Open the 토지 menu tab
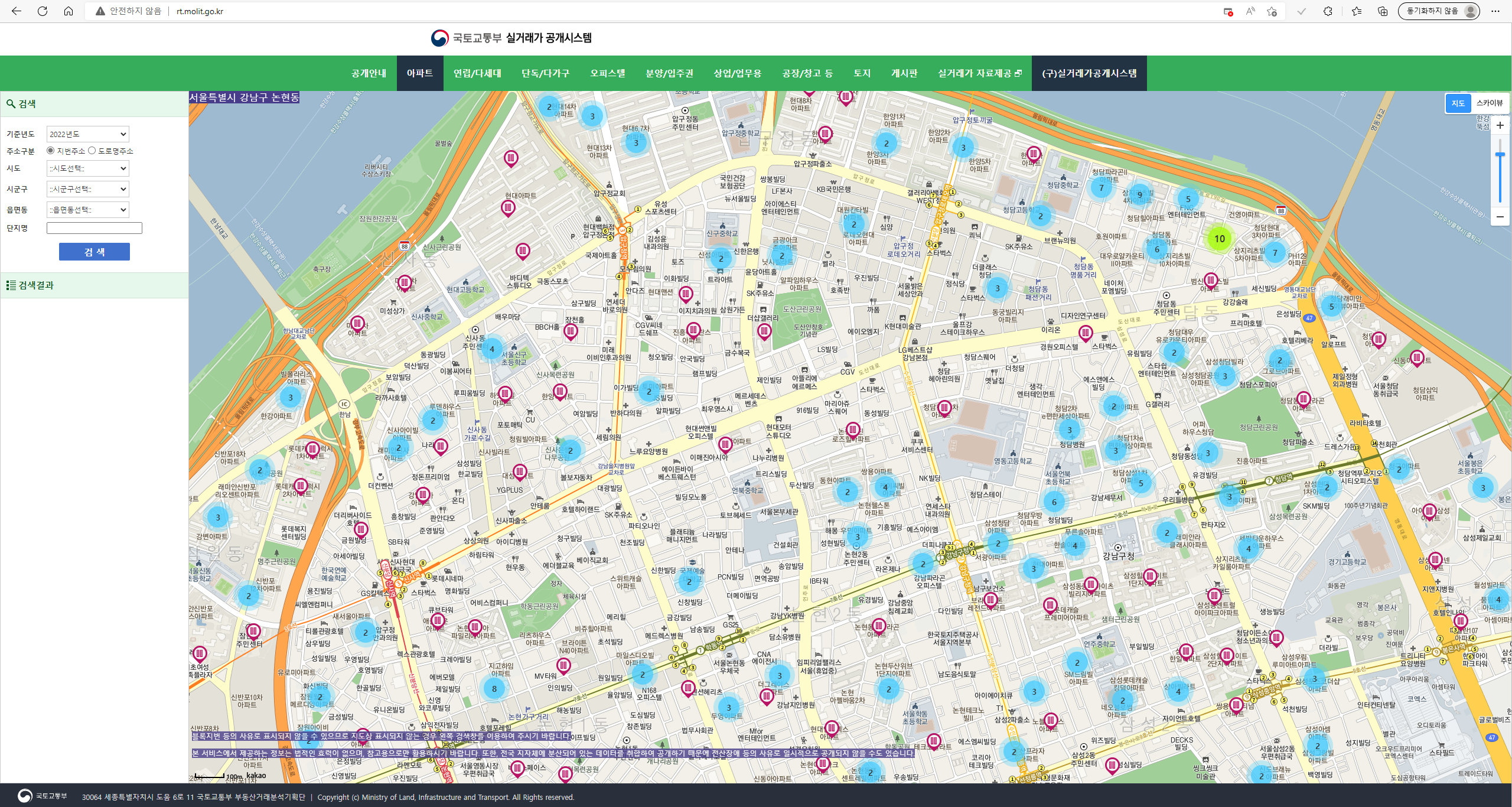The width and height of the screenshot is (1512, 807). (x=862, y=73)
